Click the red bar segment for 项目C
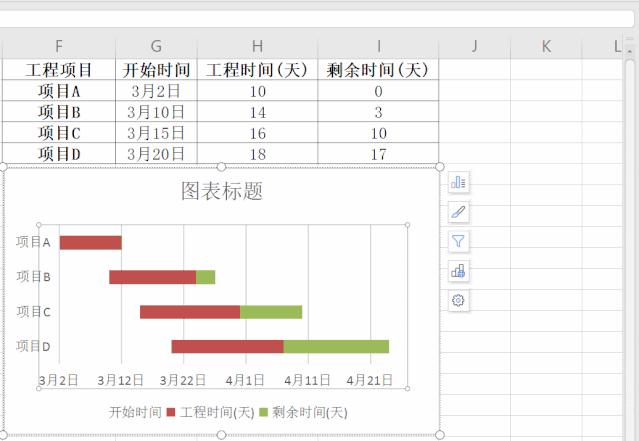The image size is (639, 441). pyautogui.click(x=190, y=312)
